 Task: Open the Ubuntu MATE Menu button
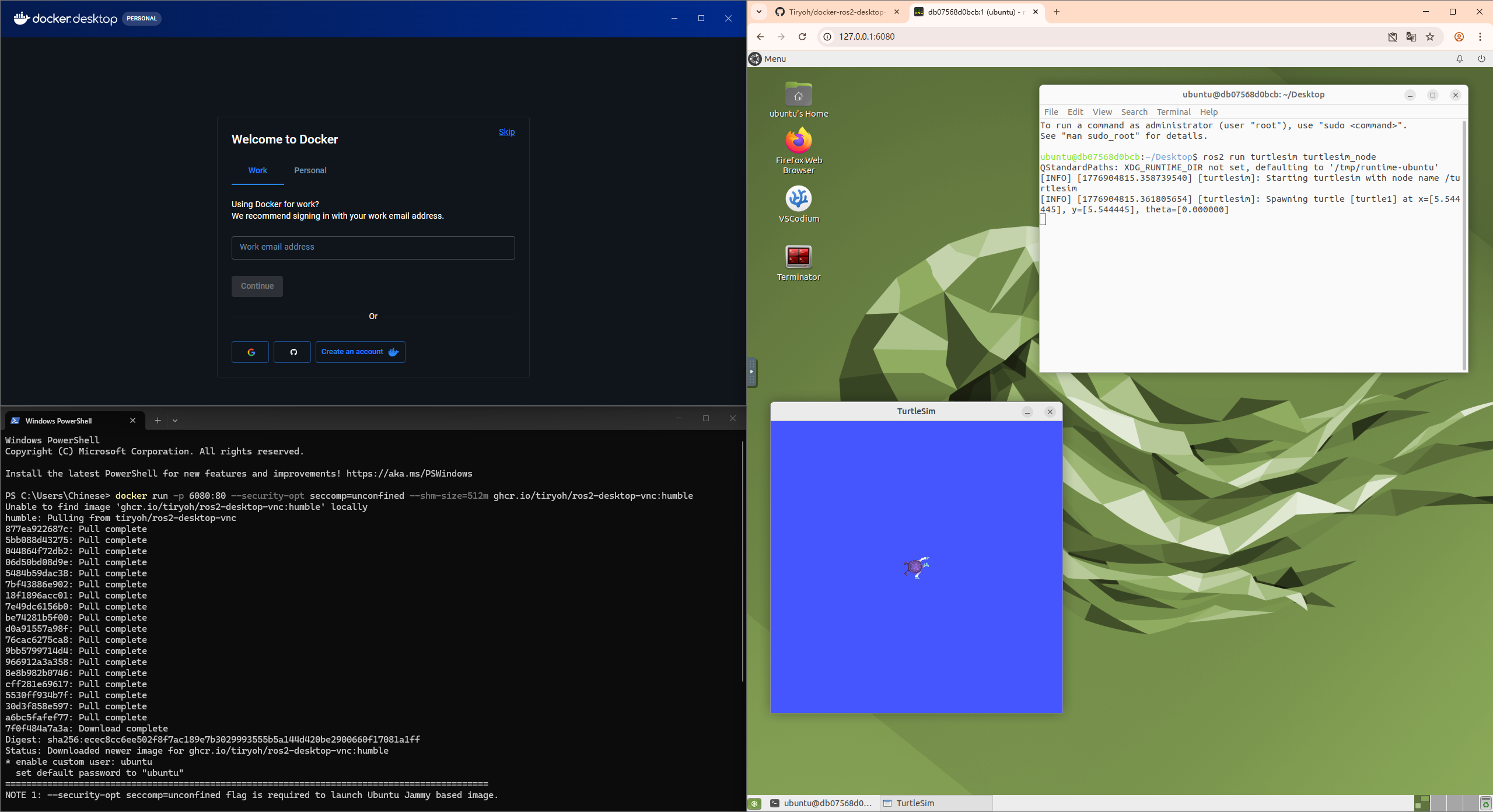pyautogui.click(x=768, y=59)
